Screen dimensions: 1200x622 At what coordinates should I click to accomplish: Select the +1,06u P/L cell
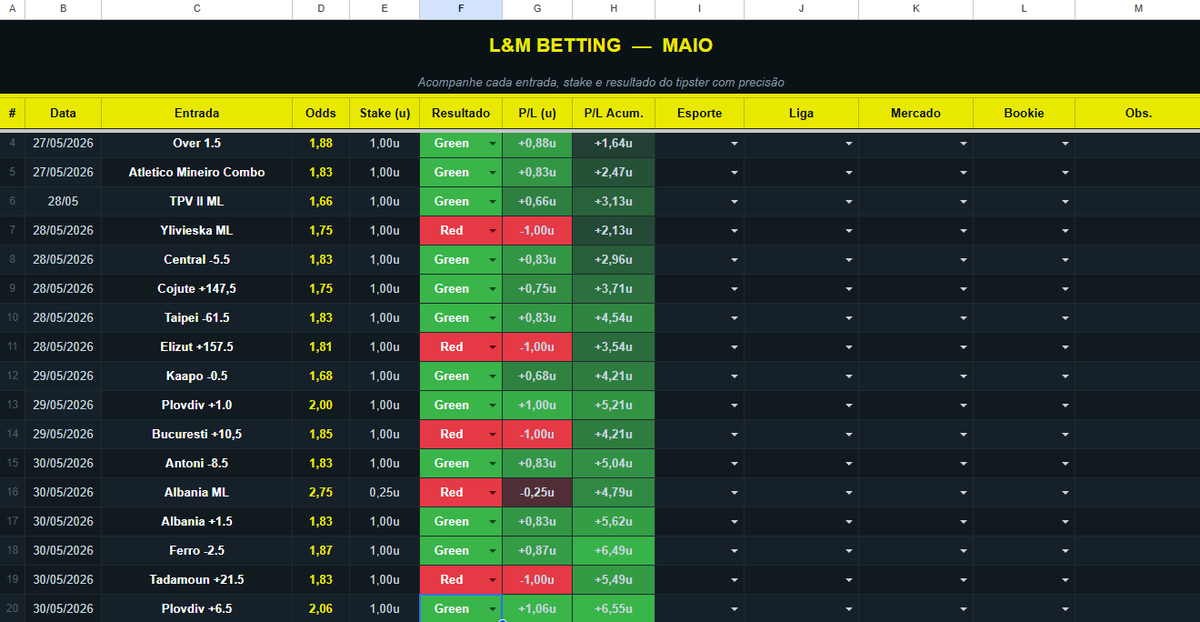coord(537,609)
